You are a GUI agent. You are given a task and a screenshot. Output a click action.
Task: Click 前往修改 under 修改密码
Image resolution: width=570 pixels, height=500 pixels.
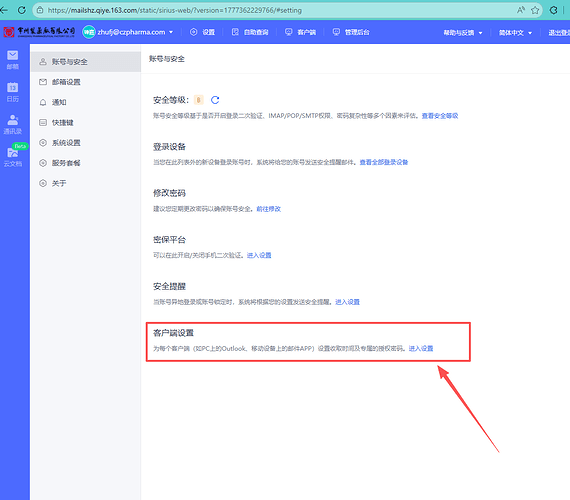[x=269, y=209]
